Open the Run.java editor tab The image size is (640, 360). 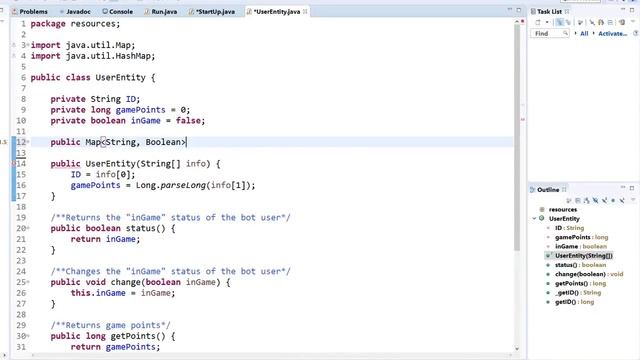click(x=161, y=11)
